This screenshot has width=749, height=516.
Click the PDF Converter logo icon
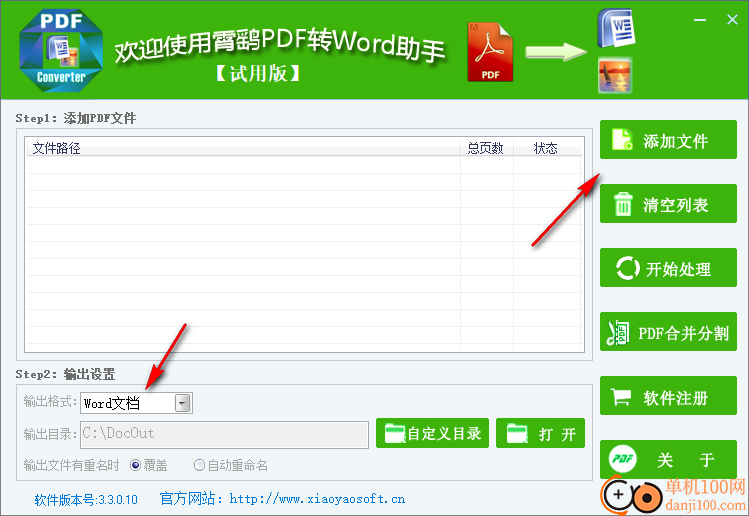tap(61, 50)
